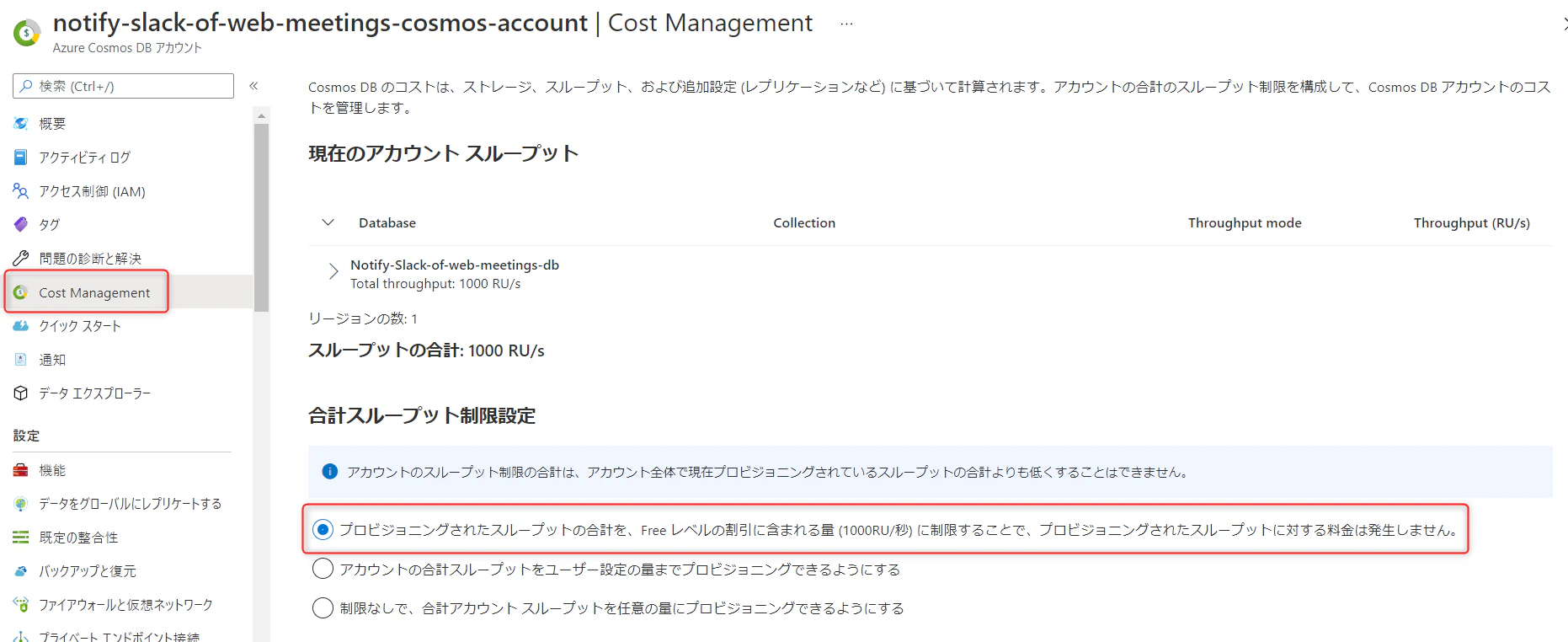Click the 機能 toolbox icon

pos(21,470)
